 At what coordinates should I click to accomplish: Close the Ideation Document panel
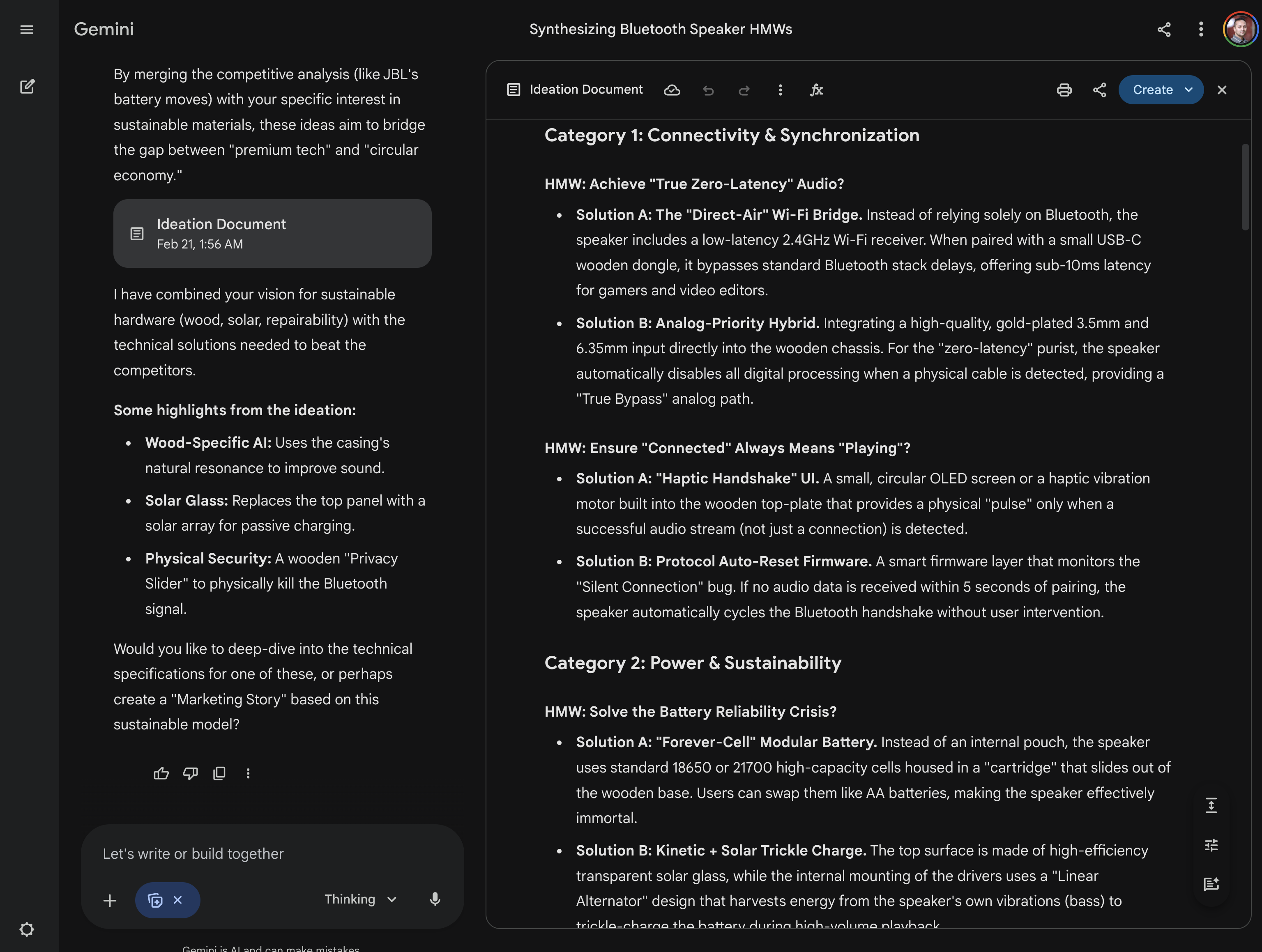[1221, 90]
